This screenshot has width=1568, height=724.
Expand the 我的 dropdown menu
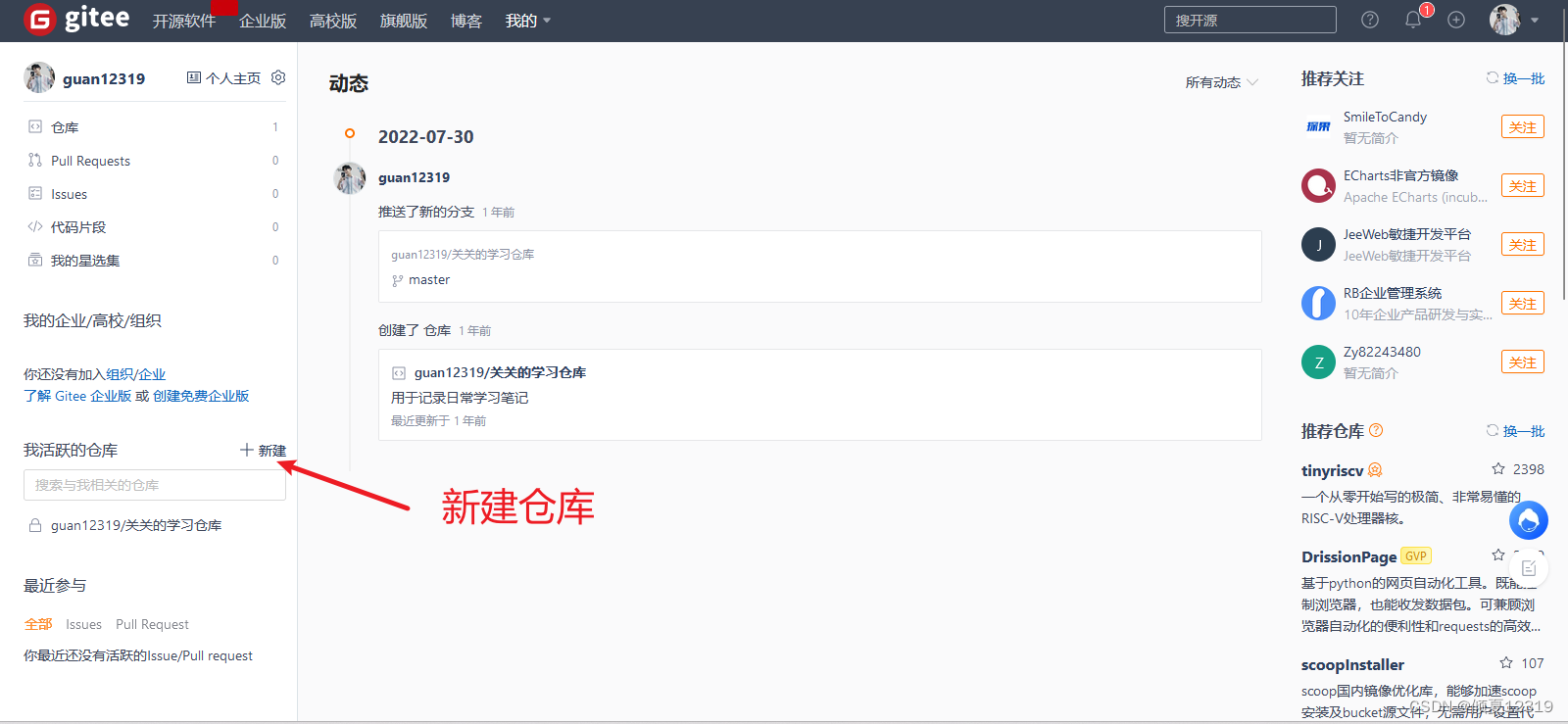(x=528, y=21)
